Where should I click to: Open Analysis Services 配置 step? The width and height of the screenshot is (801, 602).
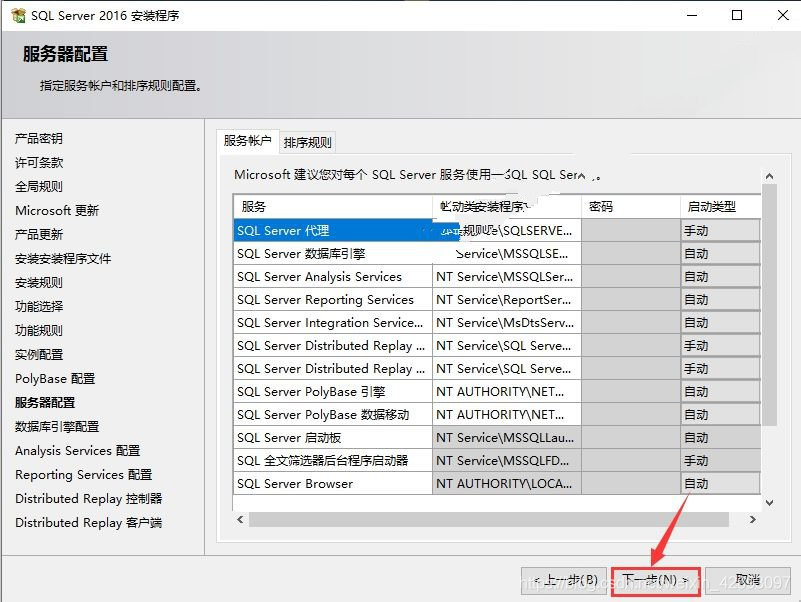click(x=78, y=451)
